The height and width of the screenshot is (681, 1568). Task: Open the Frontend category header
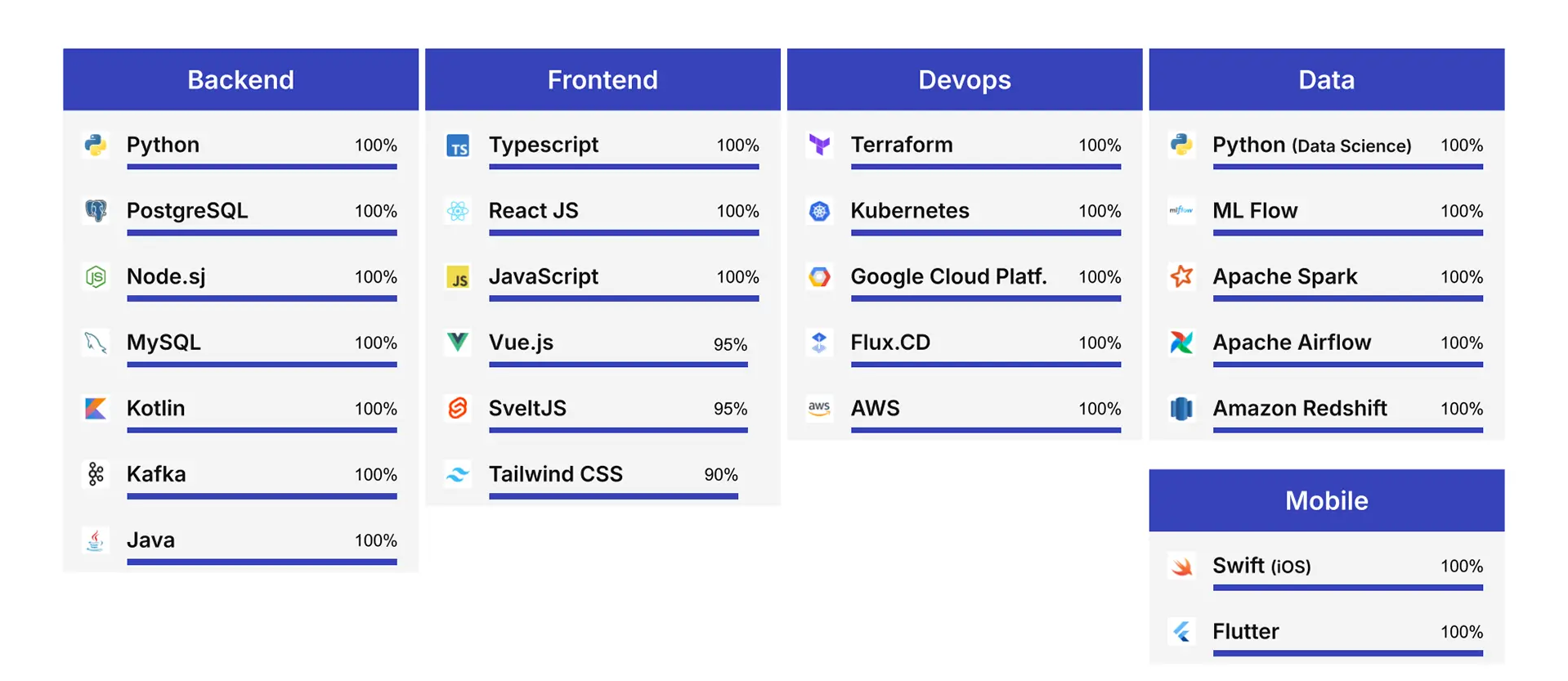tap(603, 79)
